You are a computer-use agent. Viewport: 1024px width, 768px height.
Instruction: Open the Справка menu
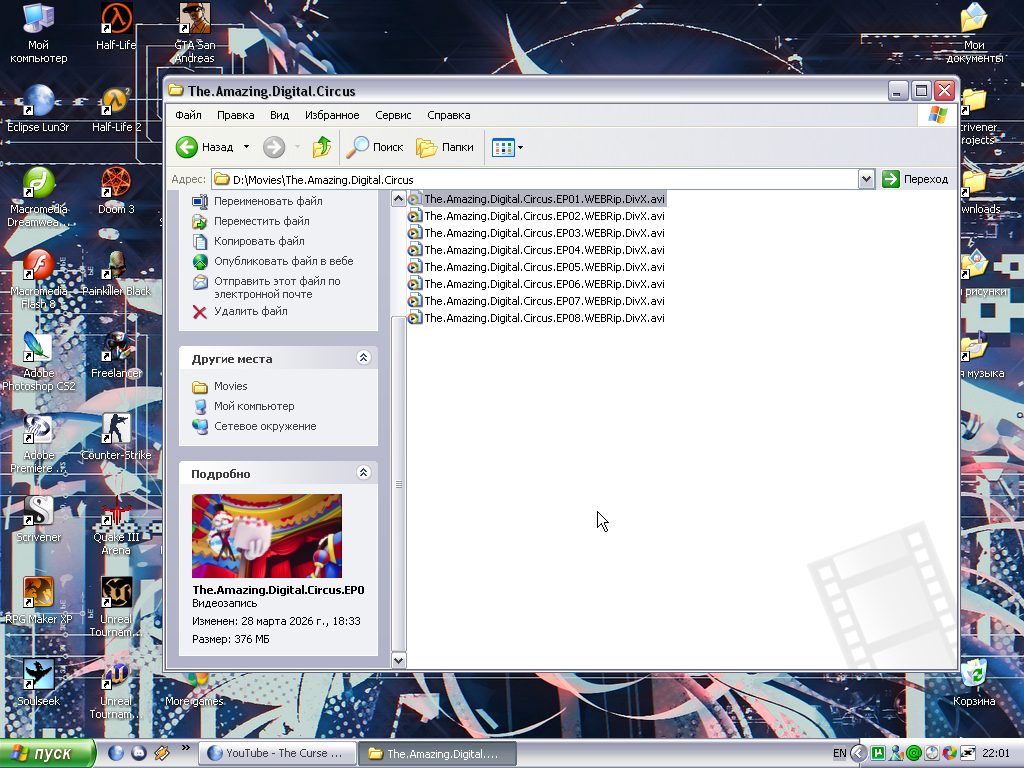(449, 115)
